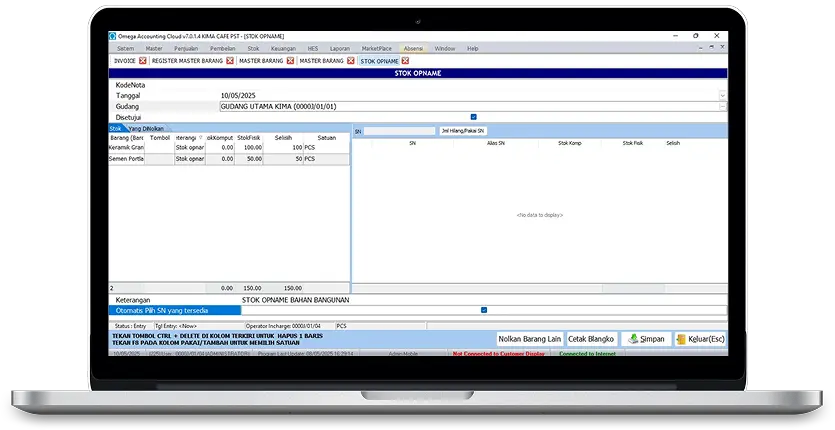Open the MarketPlace menu

(376, 48)
